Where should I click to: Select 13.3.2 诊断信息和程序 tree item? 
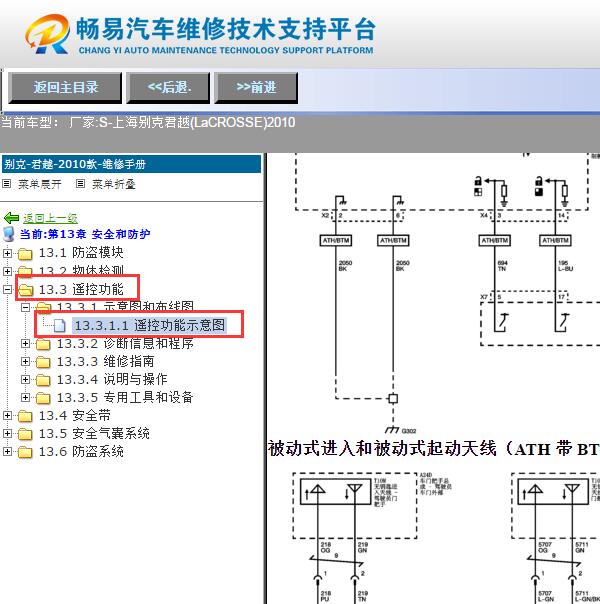[125, 343]
